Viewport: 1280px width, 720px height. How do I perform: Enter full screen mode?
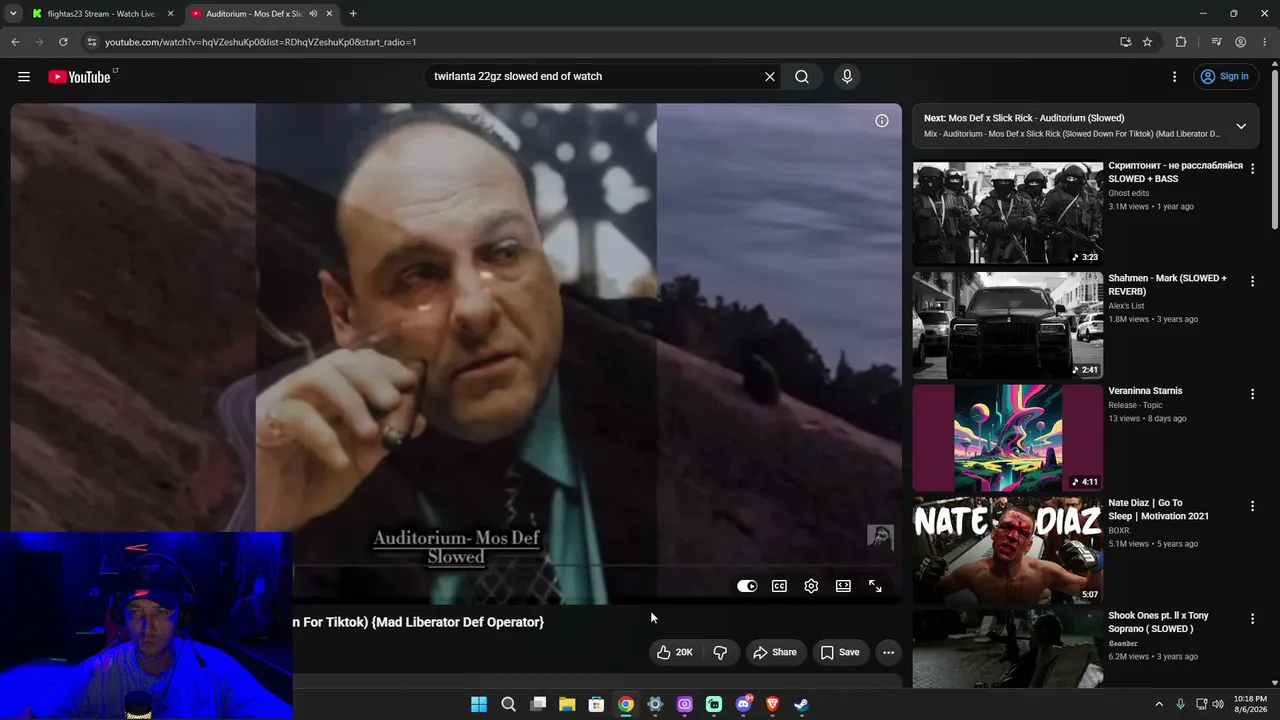coord(875,586)
